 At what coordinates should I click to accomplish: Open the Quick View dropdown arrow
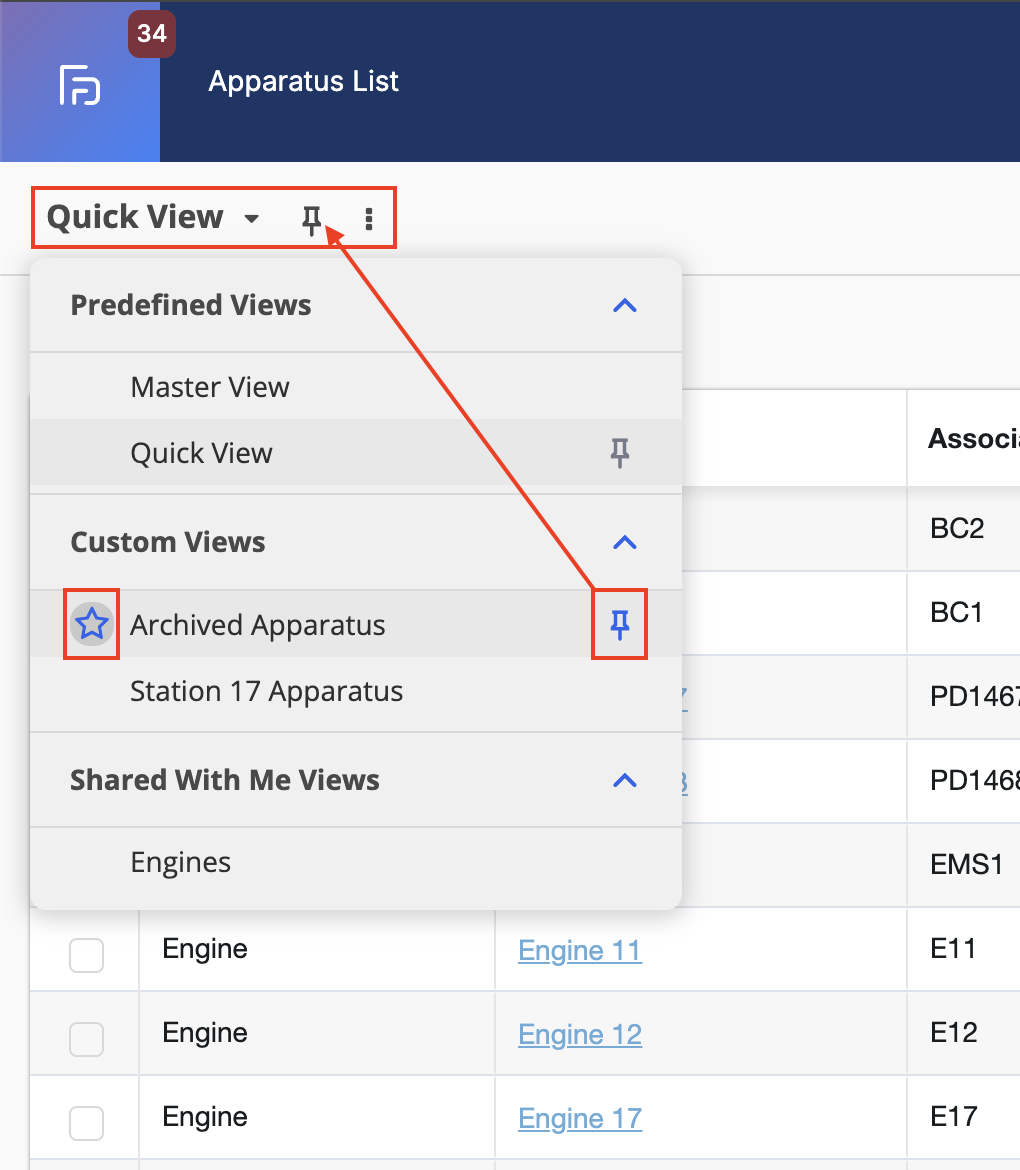(251, 219)
